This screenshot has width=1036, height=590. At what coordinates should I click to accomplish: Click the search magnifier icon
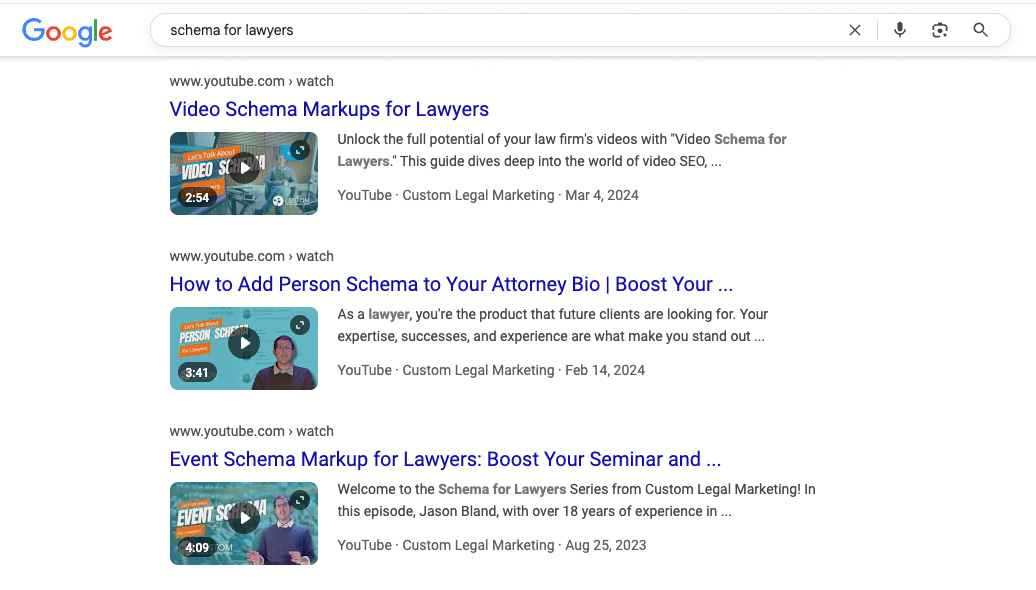pos(980,30)
